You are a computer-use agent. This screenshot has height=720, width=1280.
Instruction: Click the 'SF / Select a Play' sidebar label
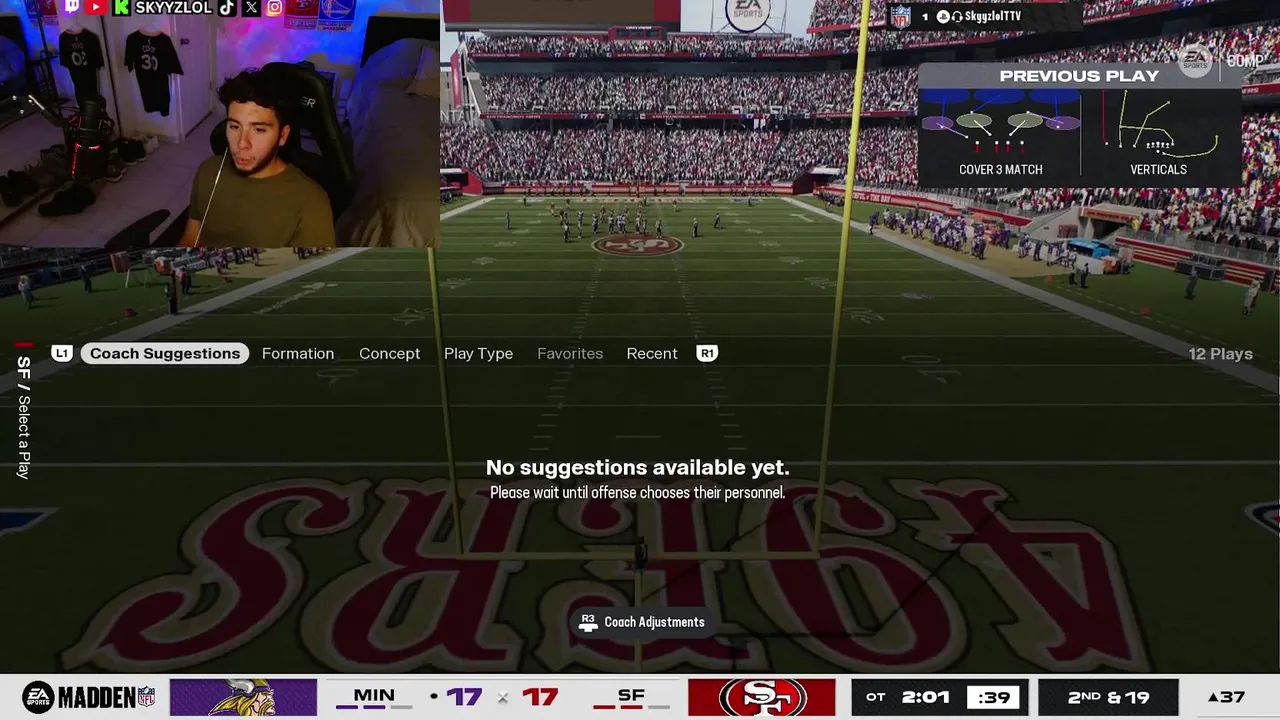click(24, 417)
